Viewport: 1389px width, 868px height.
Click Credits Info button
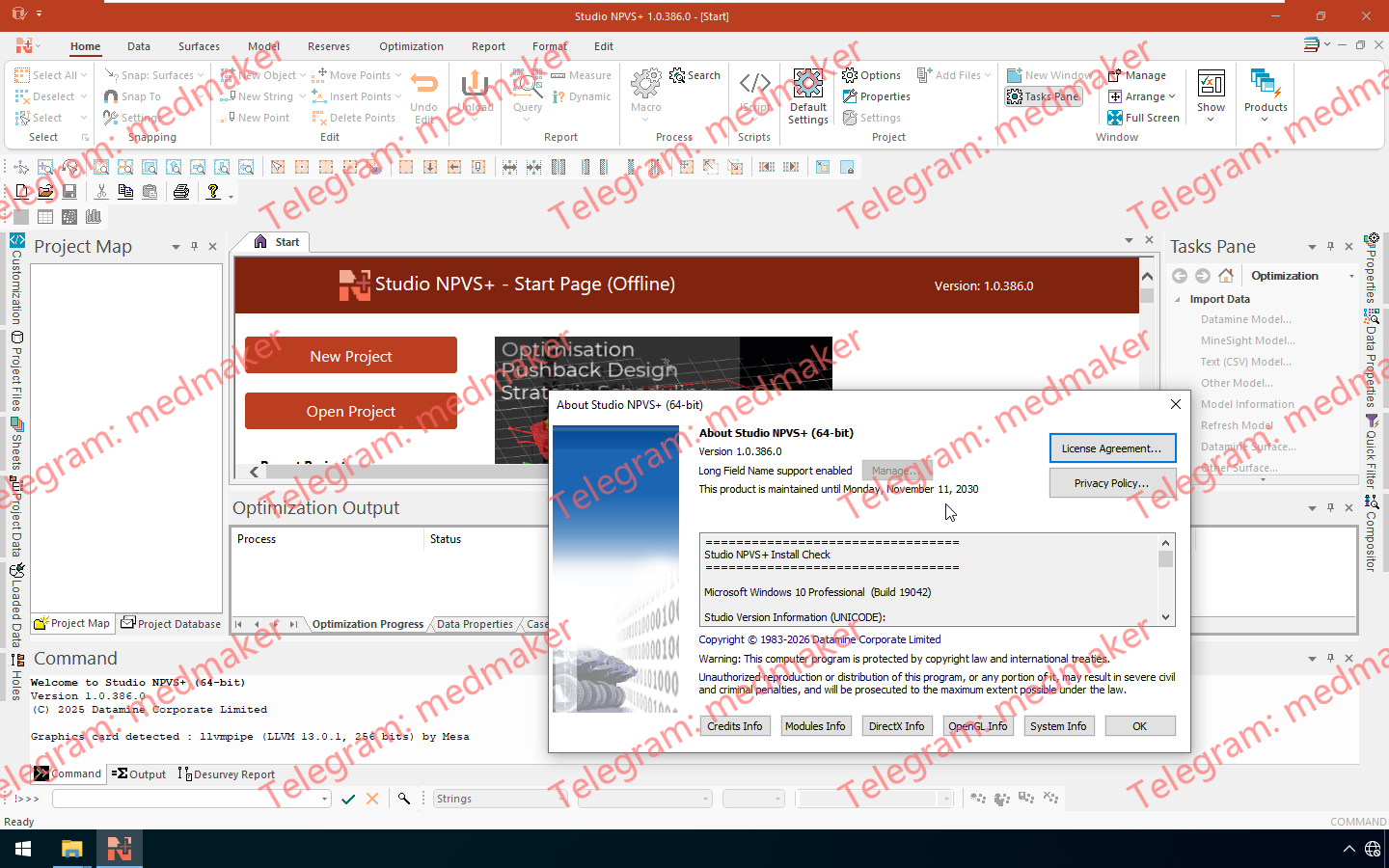point(735,726)
